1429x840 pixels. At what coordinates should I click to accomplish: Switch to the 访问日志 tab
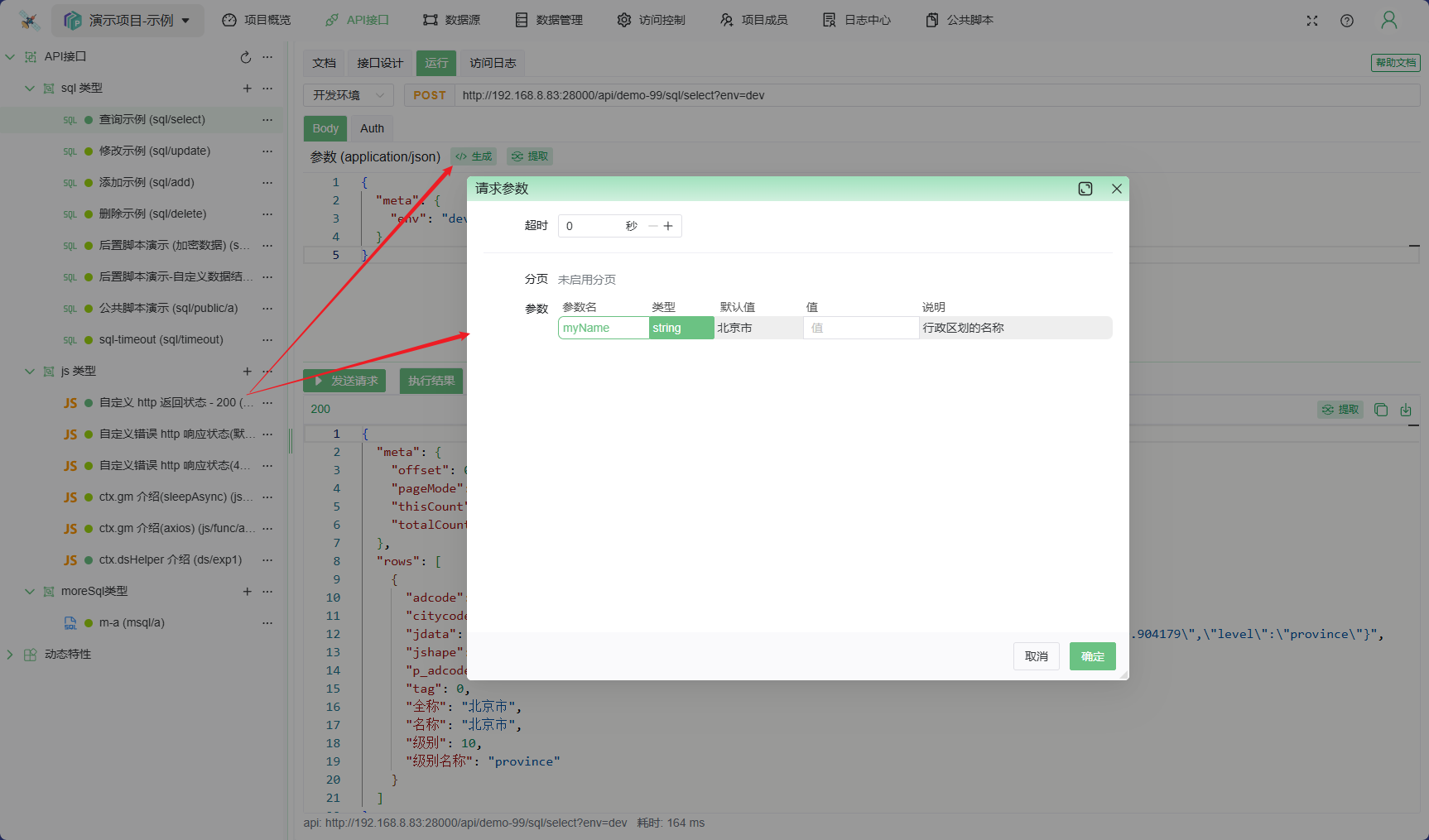point(493,63)
